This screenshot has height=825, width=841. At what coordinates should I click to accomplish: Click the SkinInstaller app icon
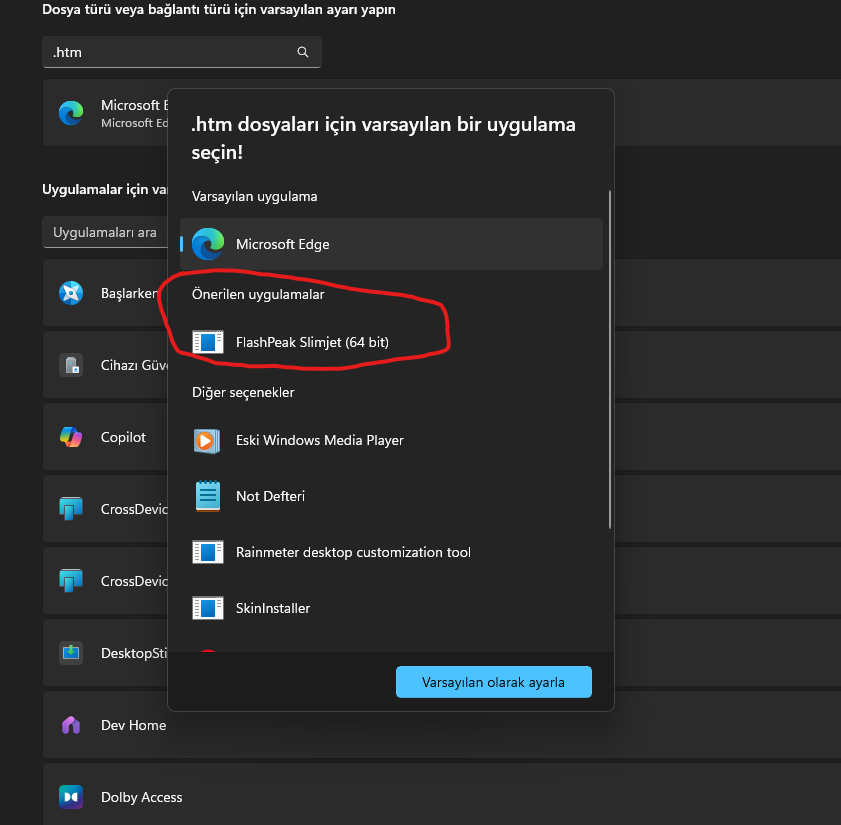208,608
